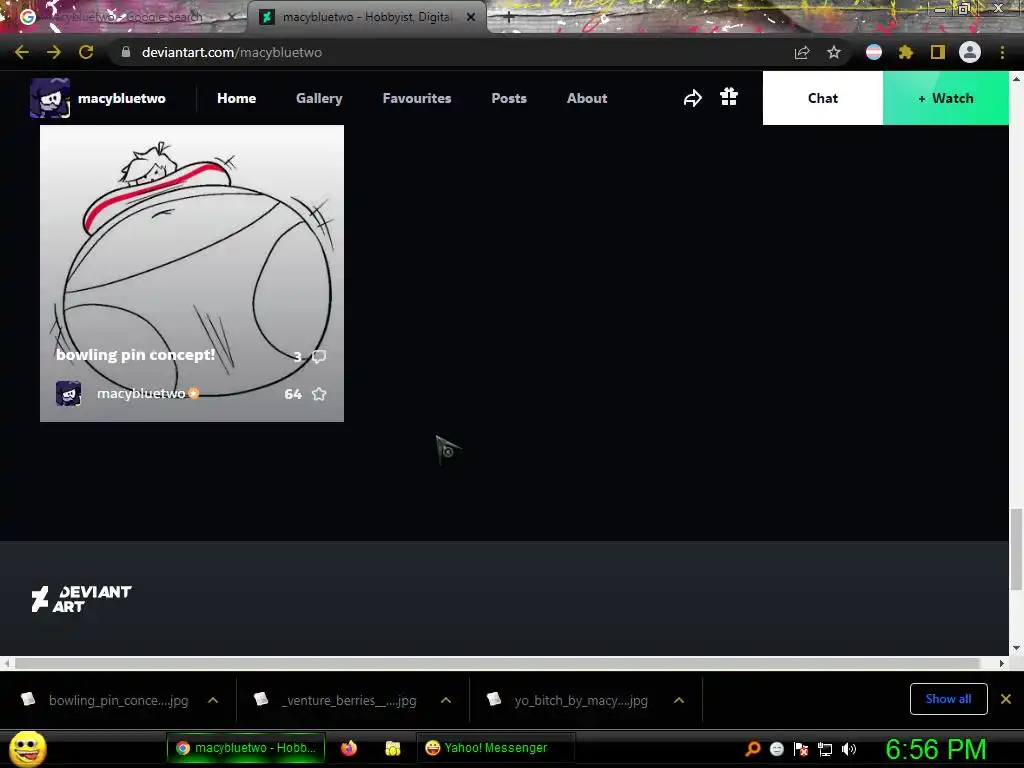Screen dimensions: 1024x768
Task: Open the Favourites section
Action: point(417,98)
